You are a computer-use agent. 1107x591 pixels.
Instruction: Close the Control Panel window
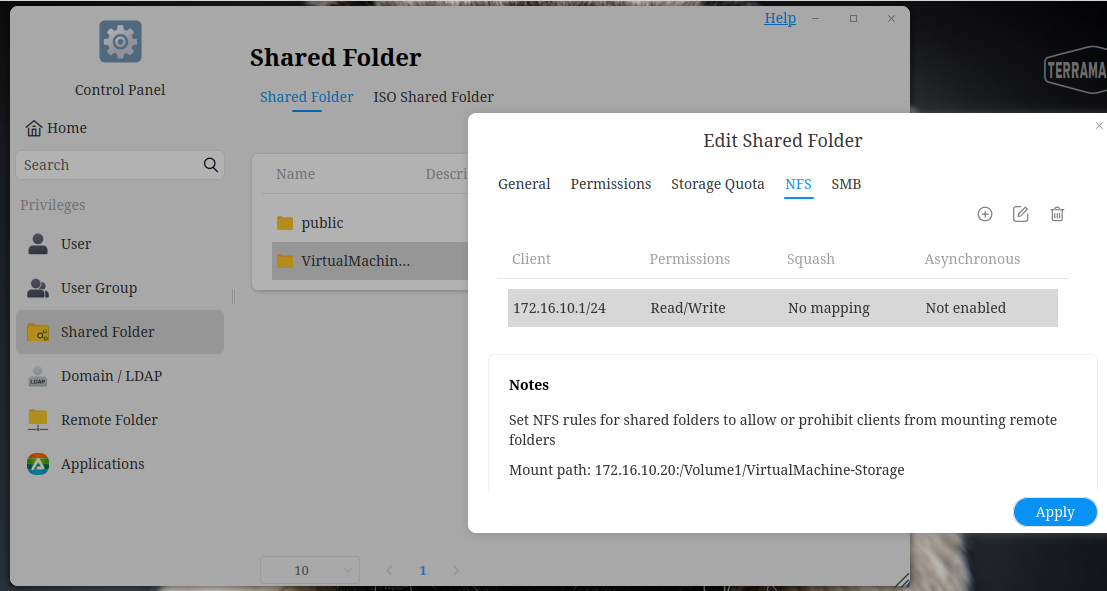coord(891,19)
